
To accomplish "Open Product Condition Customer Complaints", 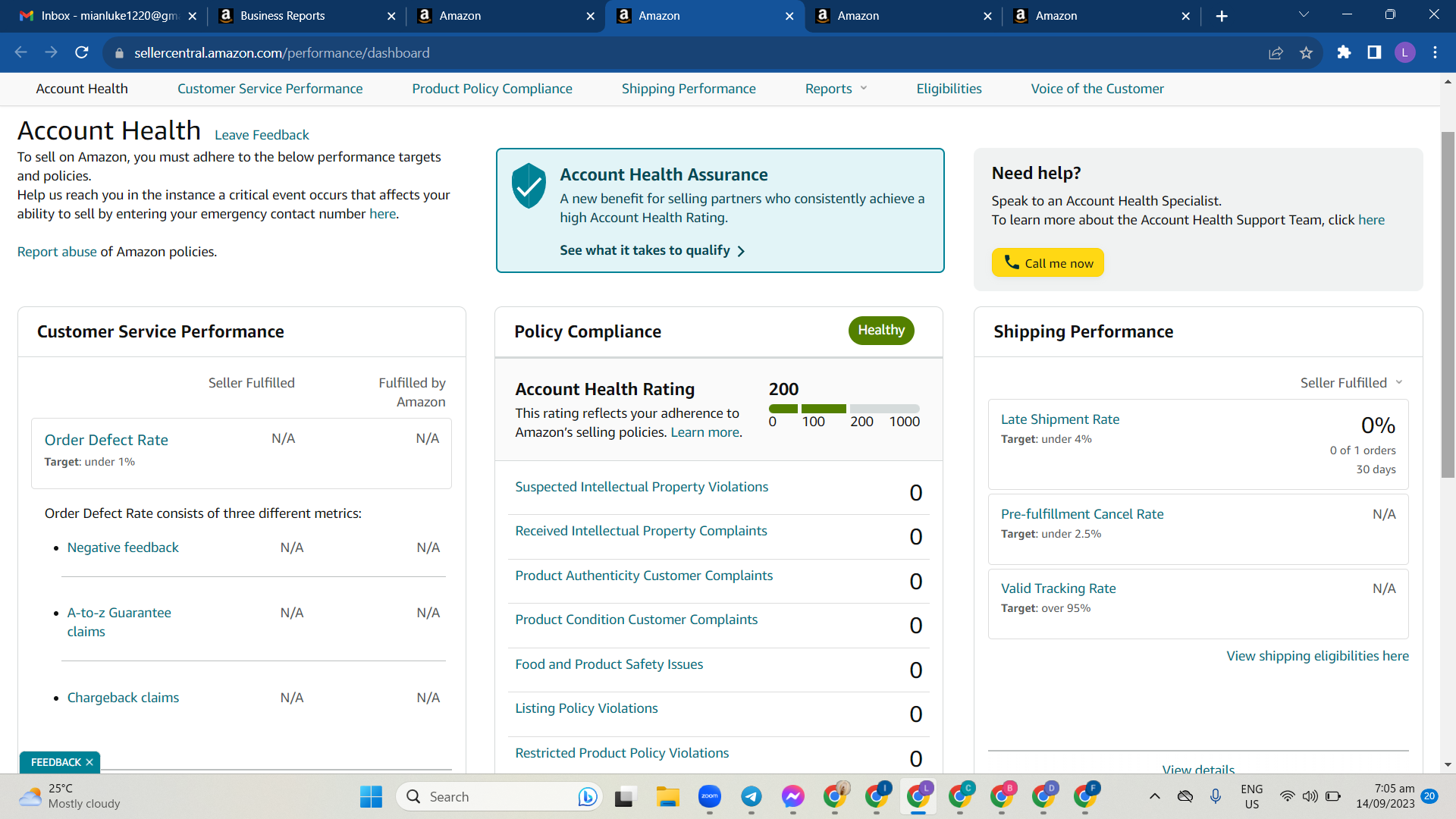I will 636,620.
